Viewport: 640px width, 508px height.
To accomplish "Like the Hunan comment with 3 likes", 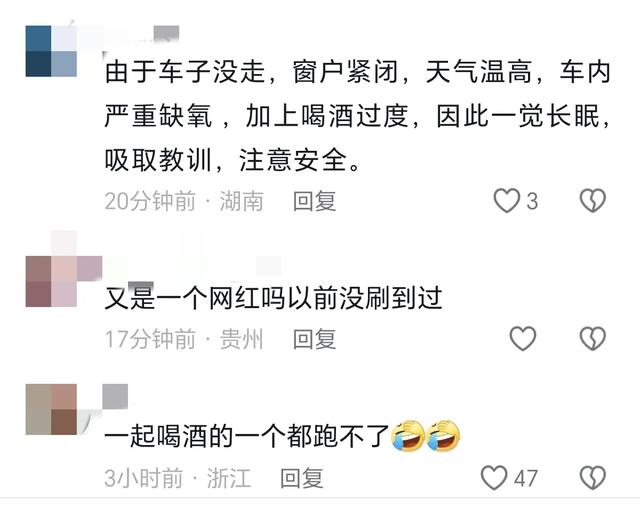I will pos(507,200).
